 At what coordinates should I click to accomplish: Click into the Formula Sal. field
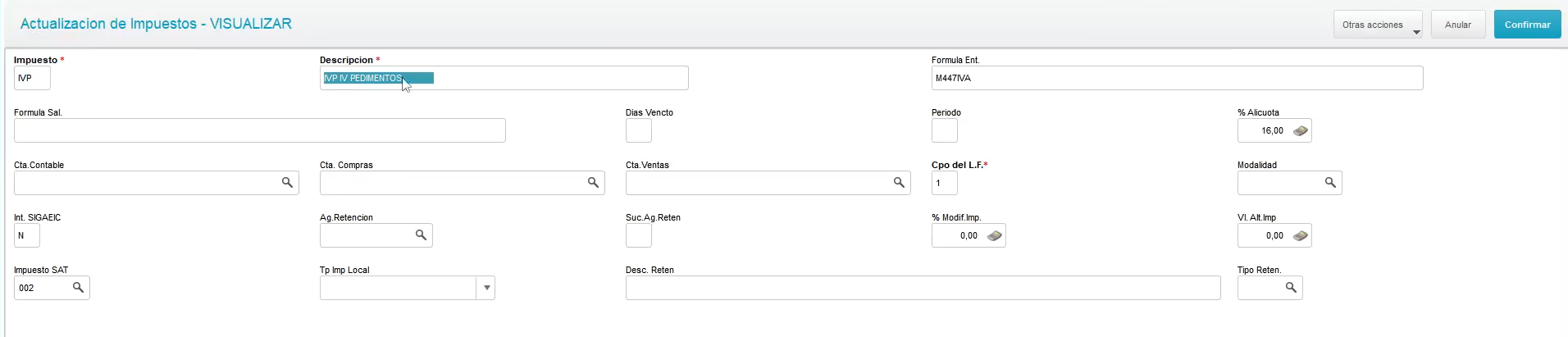click(260, 130)
